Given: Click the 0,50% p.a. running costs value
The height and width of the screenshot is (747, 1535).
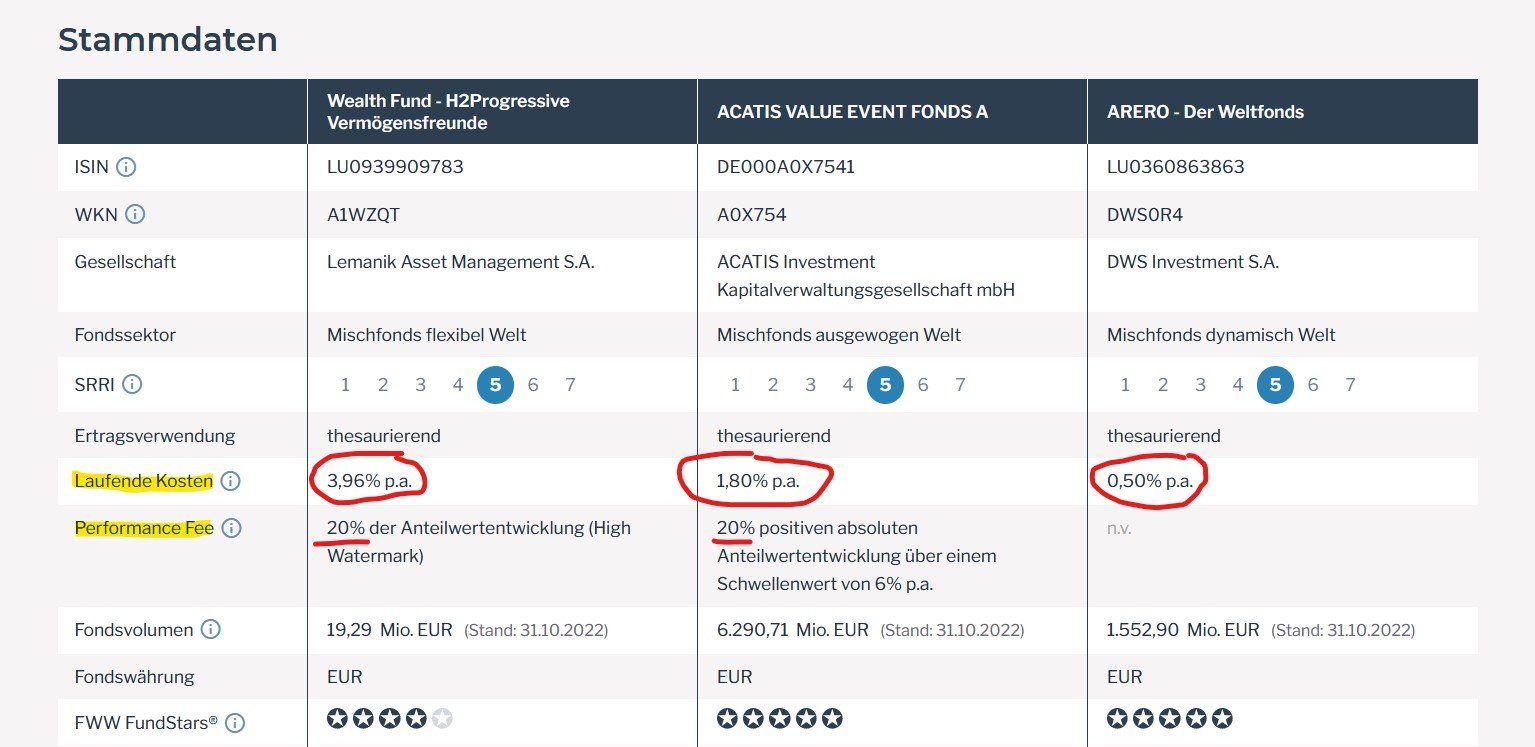Looking at the screenshot, I should tap(1149, 481).
